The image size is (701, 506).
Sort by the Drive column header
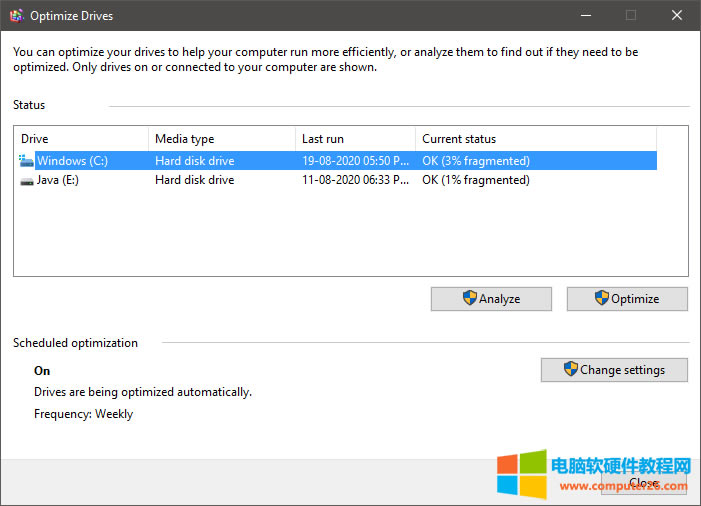click(81, 139)
